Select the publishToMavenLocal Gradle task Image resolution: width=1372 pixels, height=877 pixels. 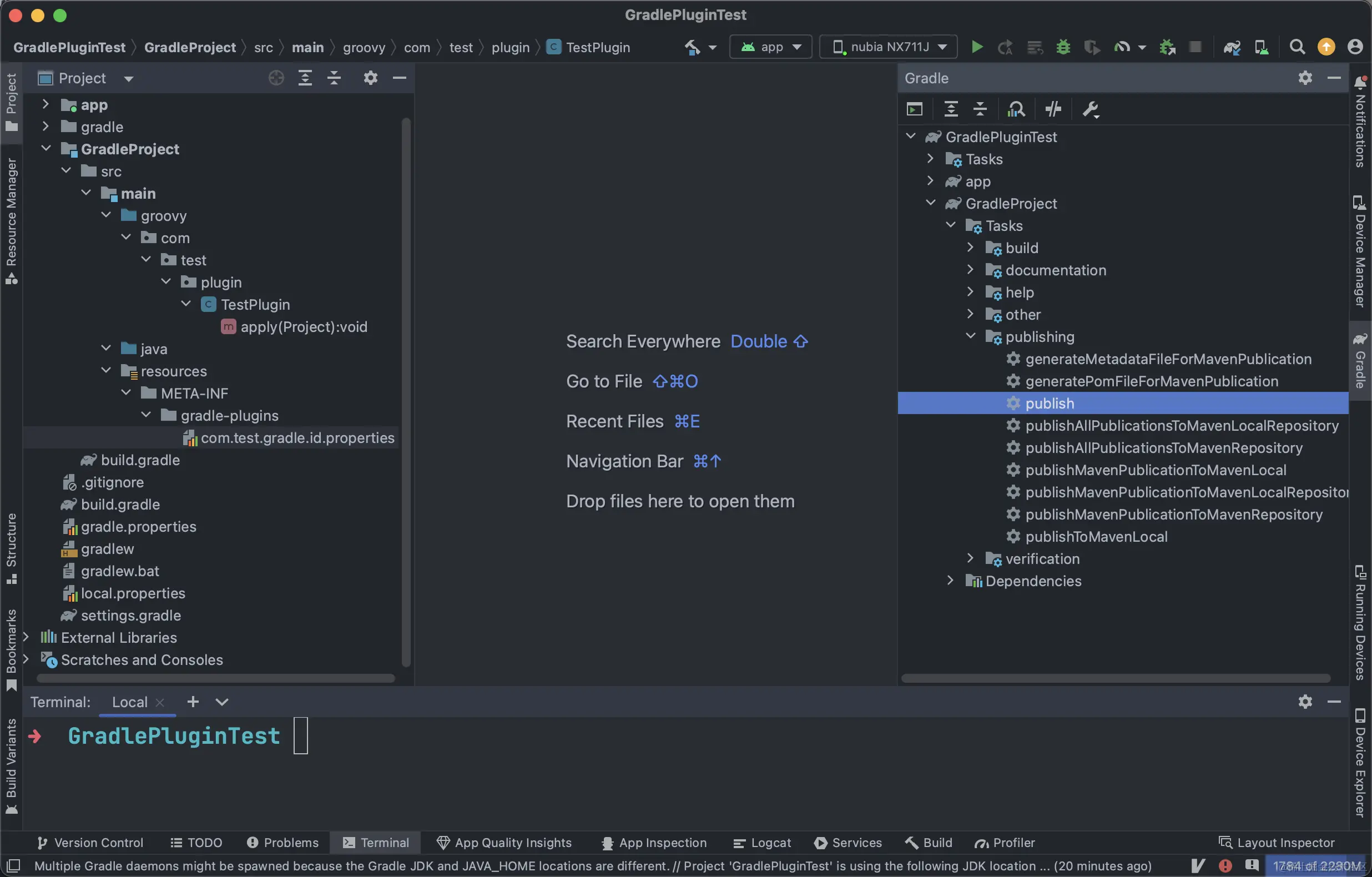1096,536
